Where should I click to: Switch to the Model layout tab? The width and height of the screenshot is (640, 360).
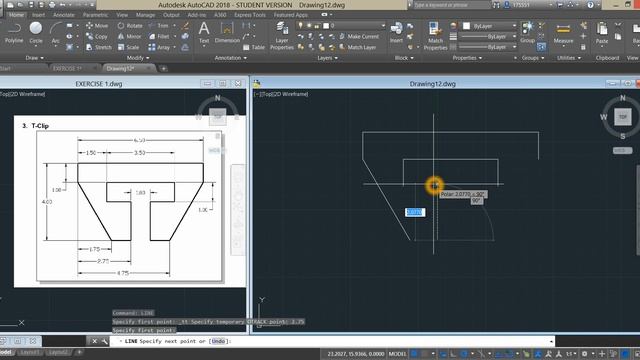tap(6, 352)
